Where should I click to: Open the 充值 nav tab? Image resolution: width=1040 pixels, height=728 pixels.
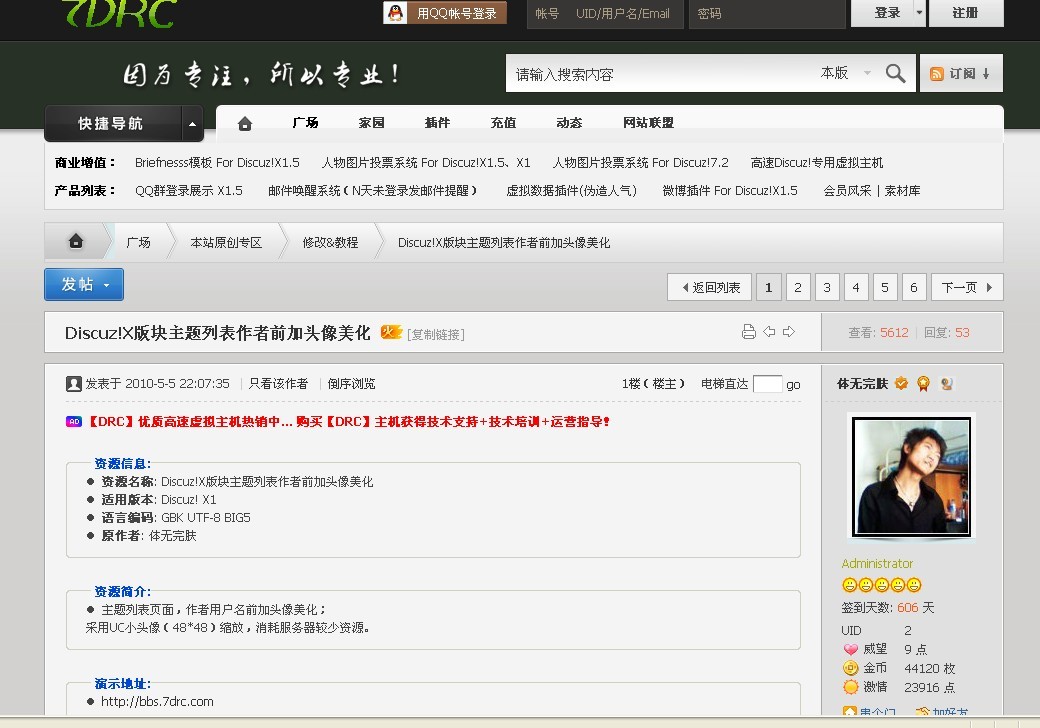pos(503,123)
